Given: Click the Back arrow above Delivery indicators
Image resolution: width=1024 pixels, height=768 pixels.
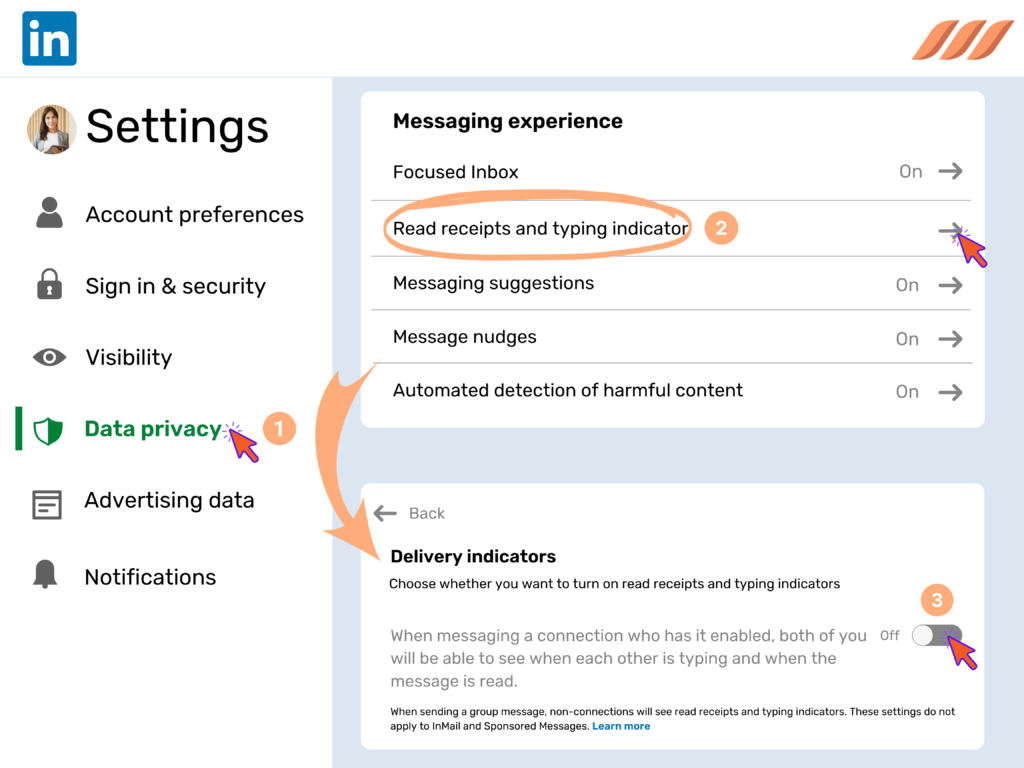Looking at the screenshot, I should (x=386, y=512).
